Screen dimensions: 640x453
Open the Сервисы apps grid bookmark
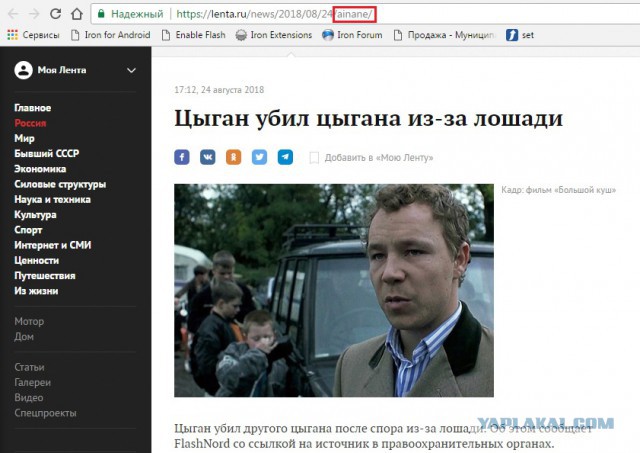pyautogui.click(x=33, y=35)
